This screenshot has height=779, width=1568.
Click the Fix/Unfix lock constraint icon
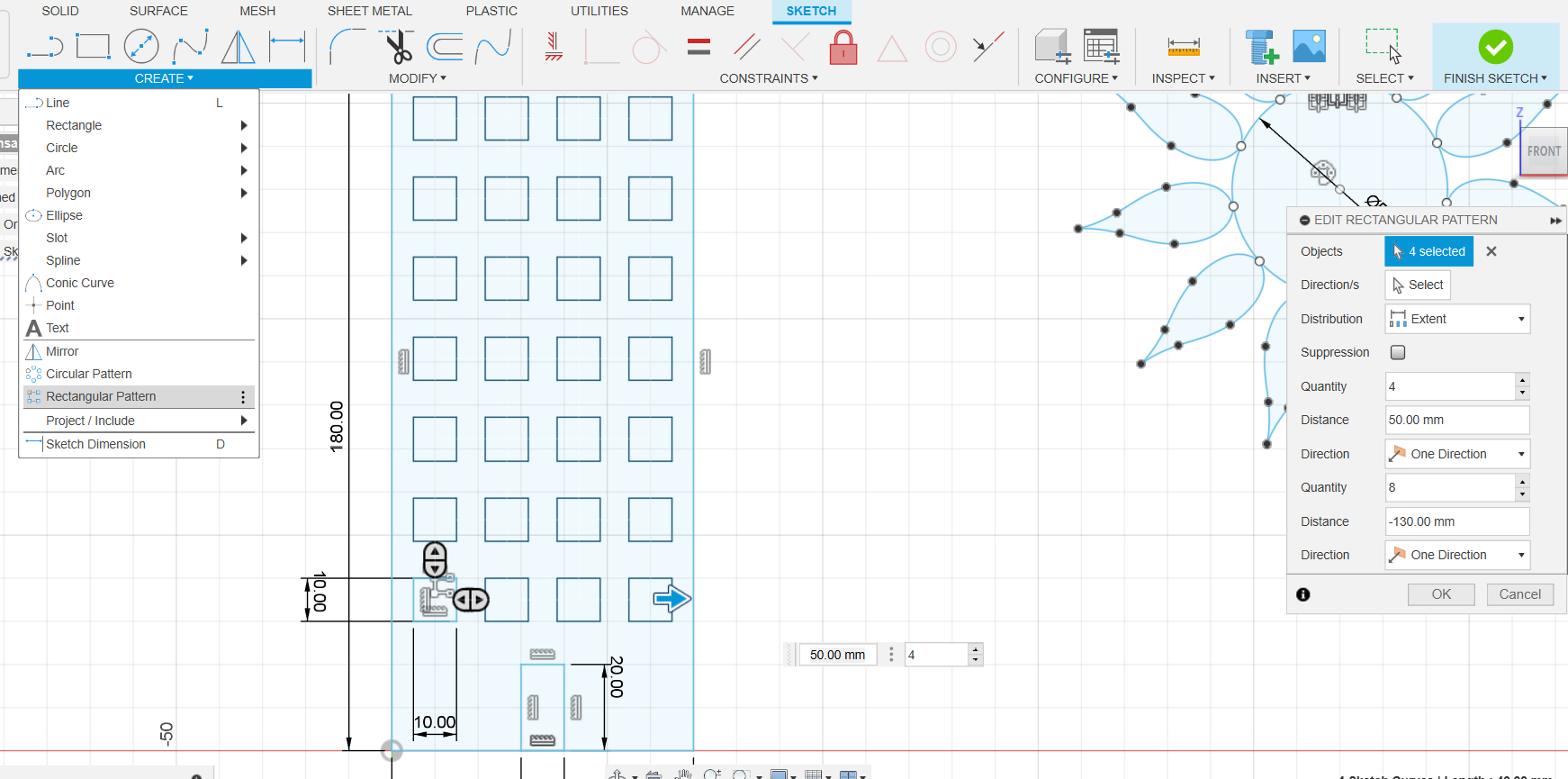[843, 47]
